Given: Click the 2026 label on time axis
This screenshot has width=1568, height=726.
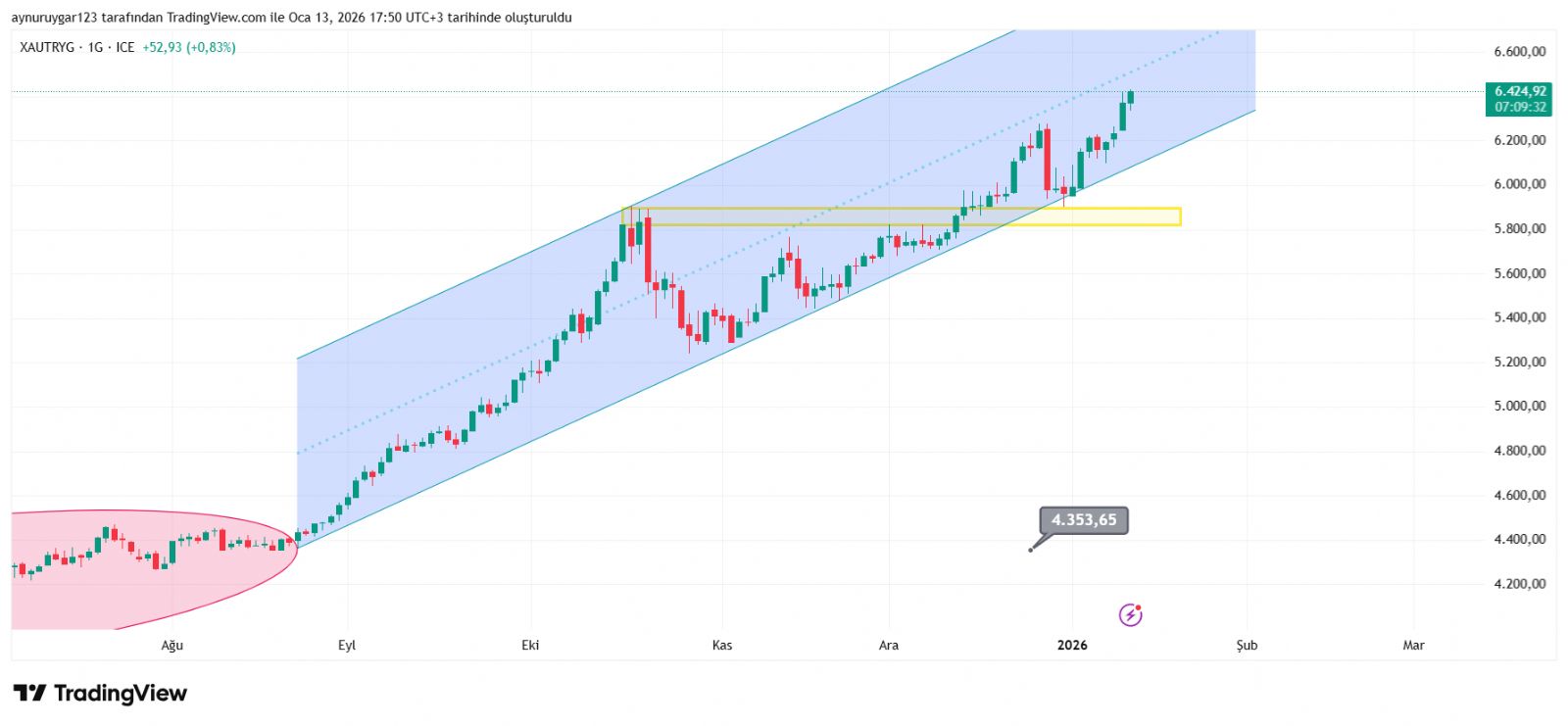Looking at the screenshot, I should (1072, 645).
